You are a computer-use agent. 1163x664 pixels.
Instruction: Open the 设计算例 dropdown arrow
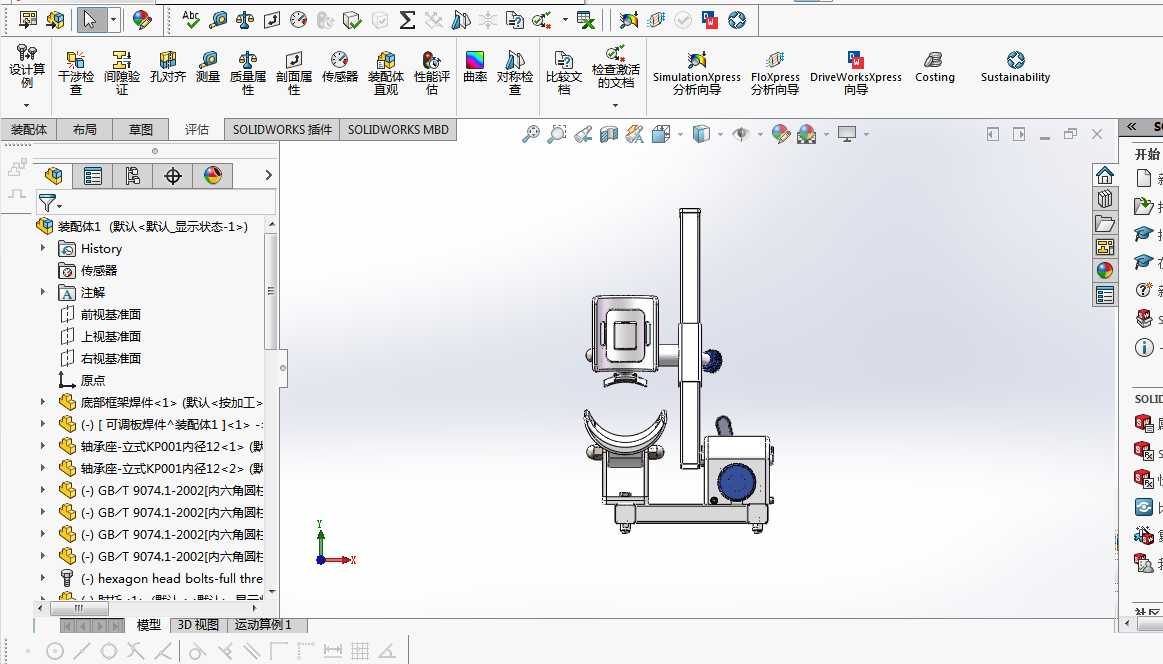(x=27, y=105)
